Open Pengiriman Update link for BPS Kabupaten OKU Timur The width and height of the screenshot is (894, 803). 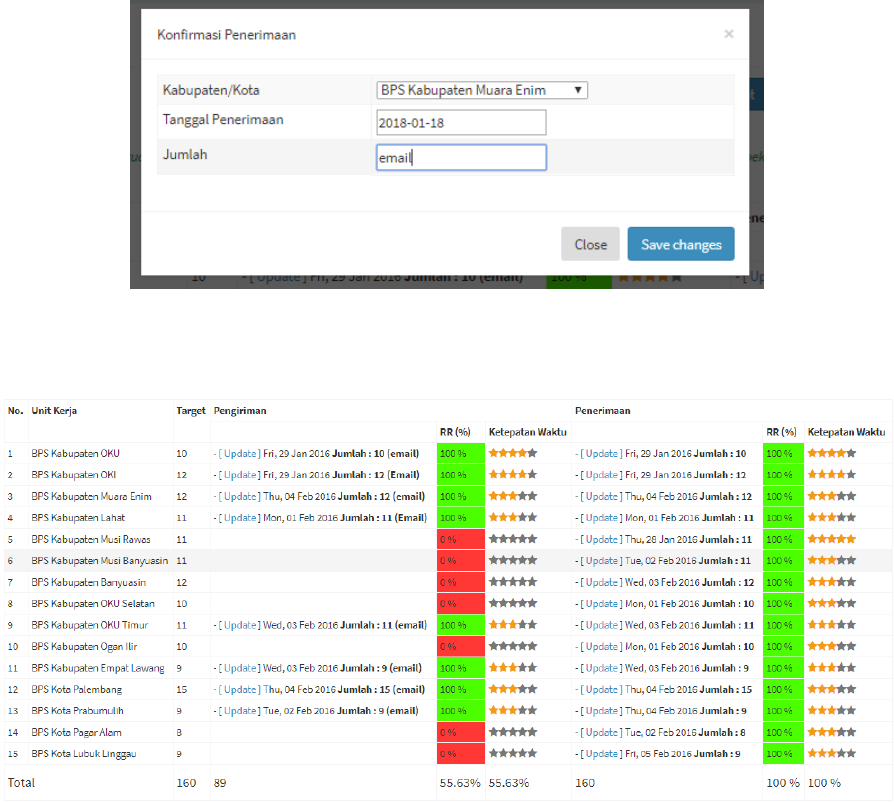pyautogui.click(x=240, y=625)
